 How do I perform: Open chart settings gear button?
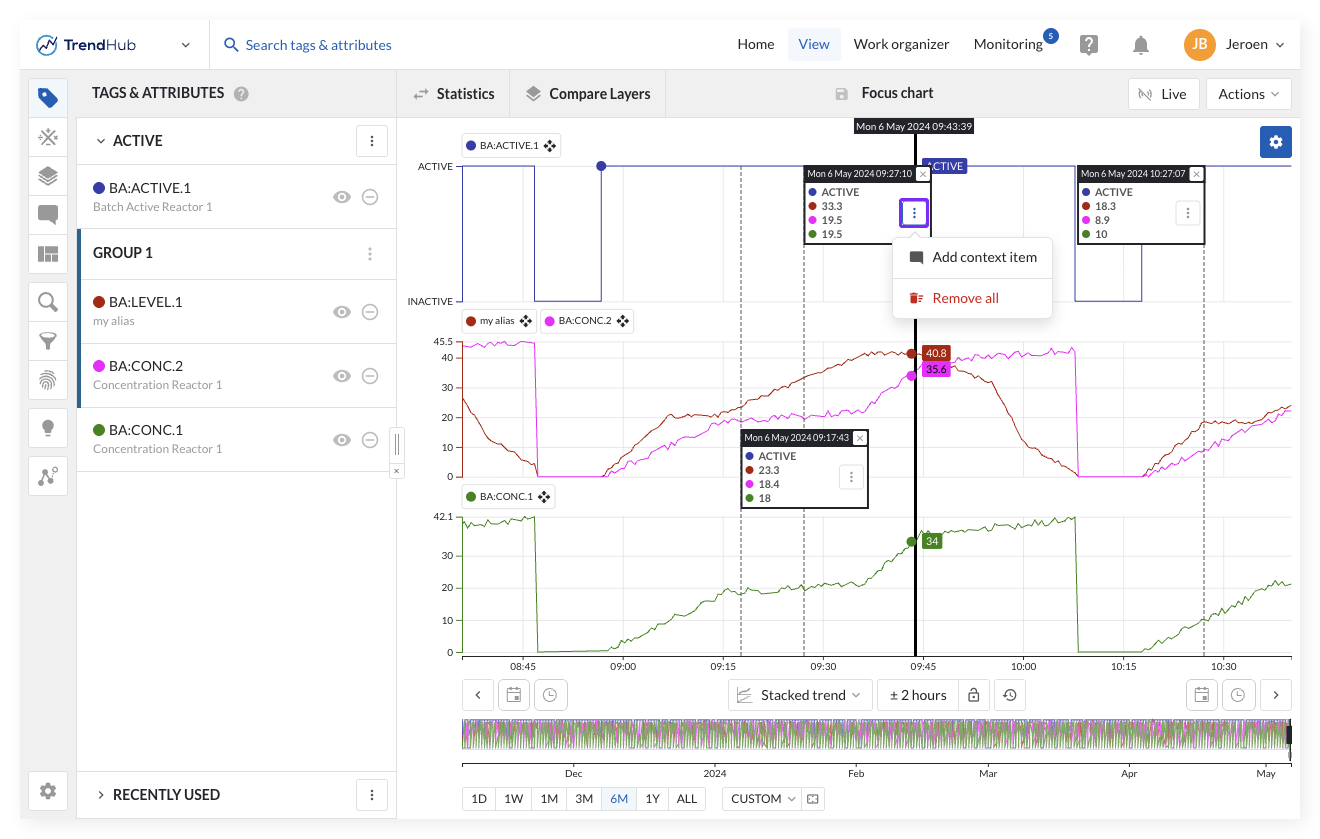[x=1275, y=142]
